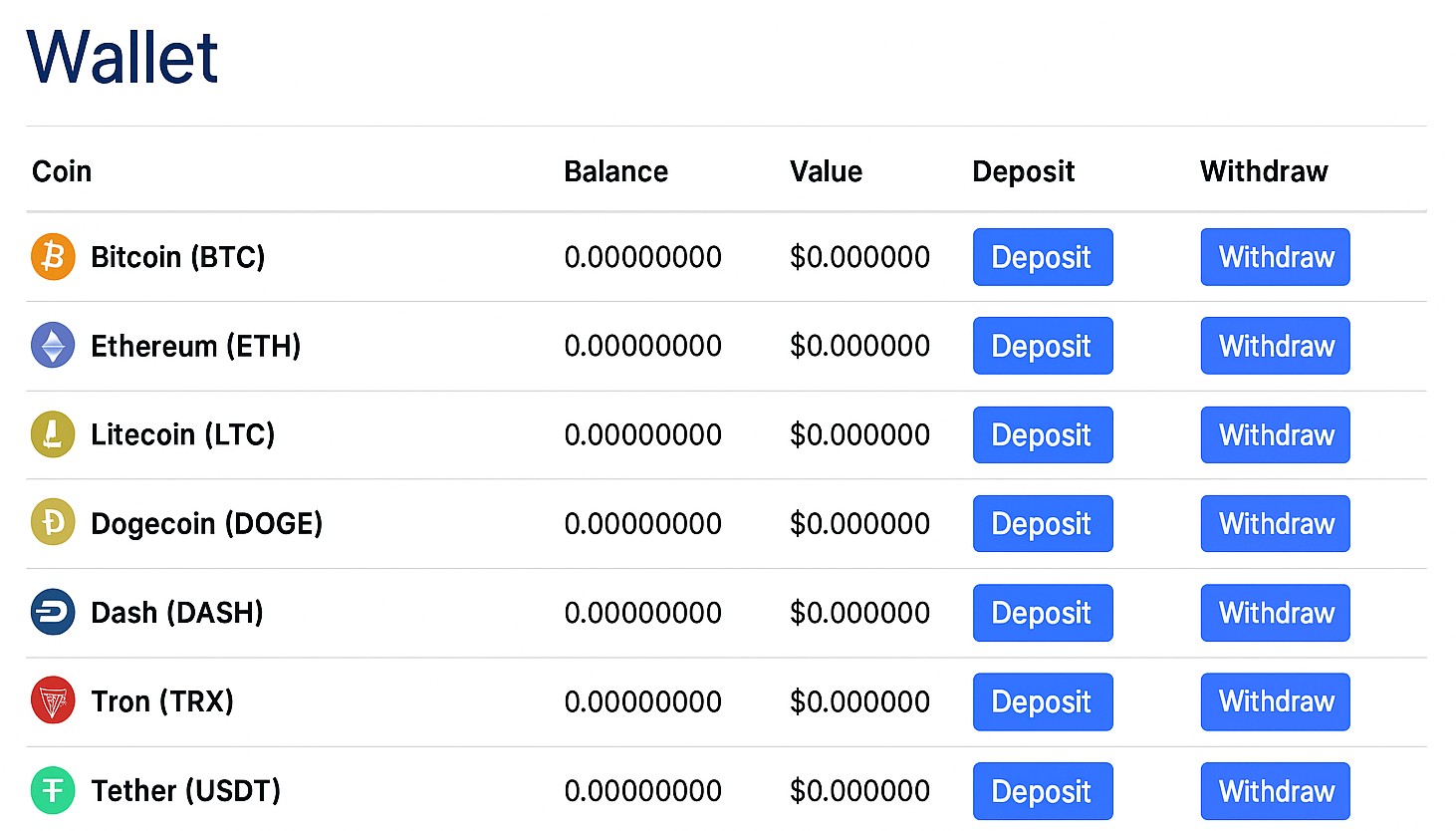
Task: Deposit into the Tron (TRX) wallet
Action: coord(1043,701)
